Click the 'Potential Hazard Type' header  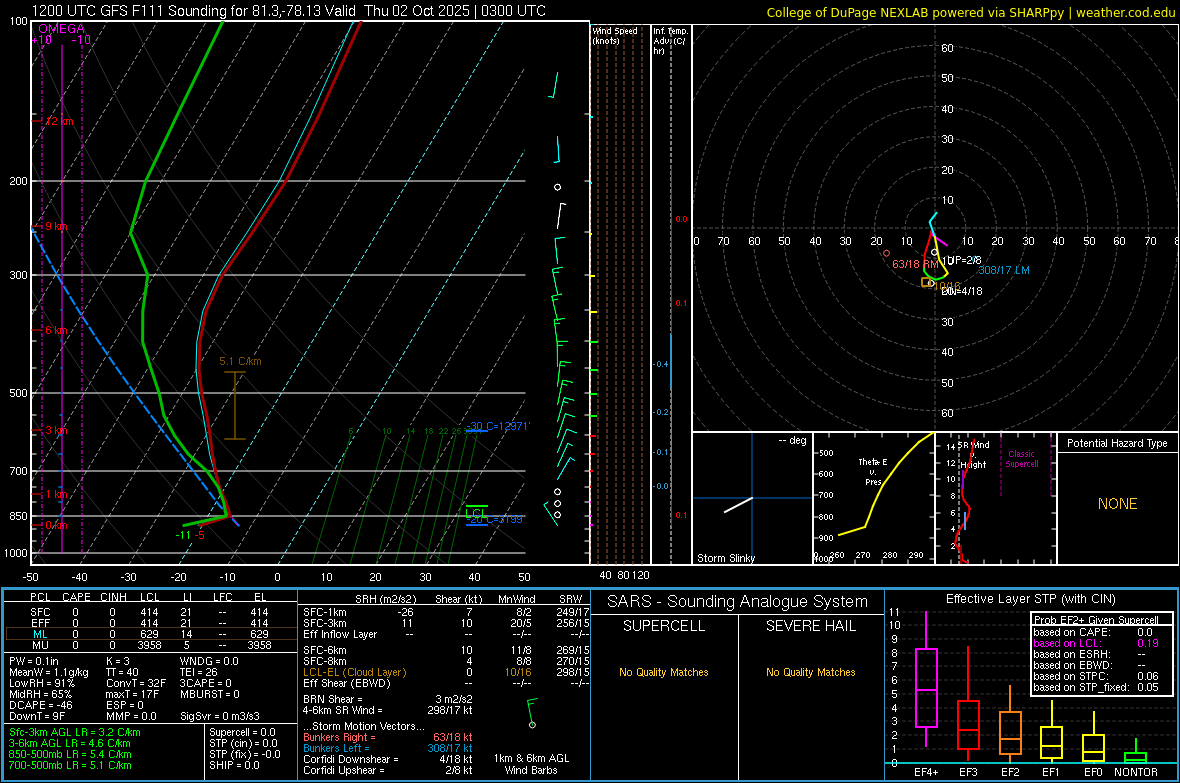point(1117,443)
